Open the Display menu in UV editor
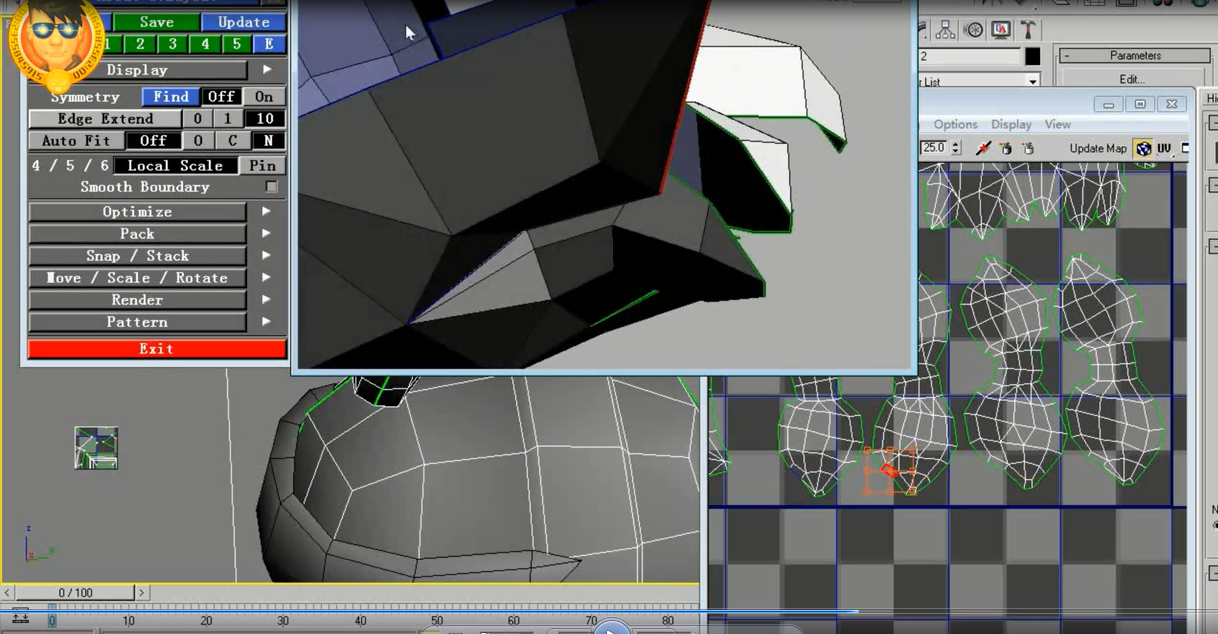The width and height of the screenshot is (1218, 634). coord(1011,124)
